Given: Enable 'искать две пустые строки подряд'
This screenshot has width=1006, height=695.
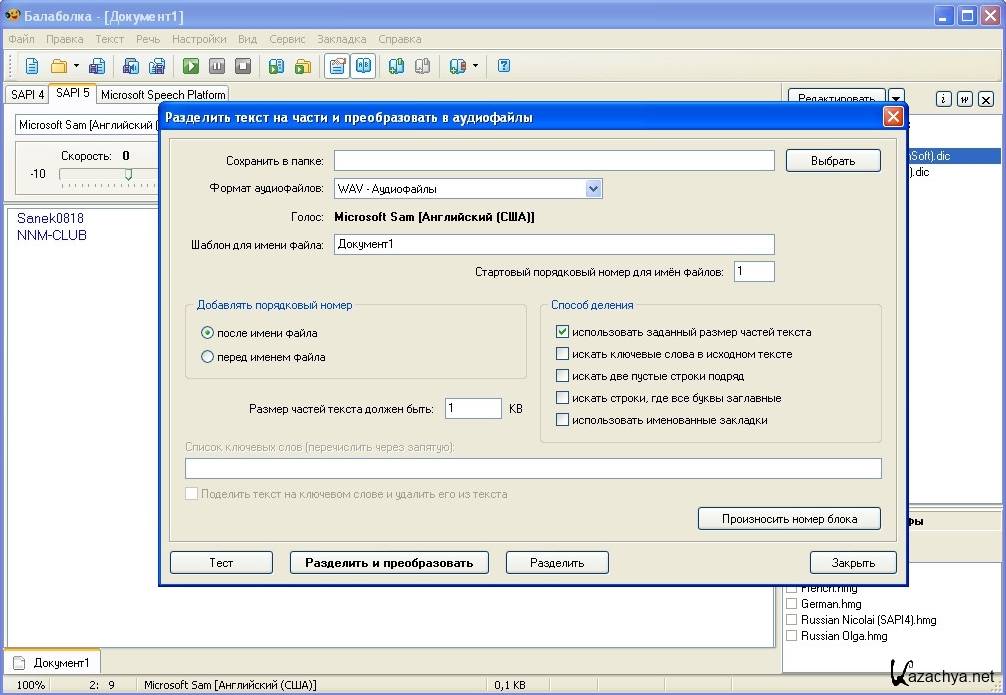Looking at the screenshot, I should (563, 376).
